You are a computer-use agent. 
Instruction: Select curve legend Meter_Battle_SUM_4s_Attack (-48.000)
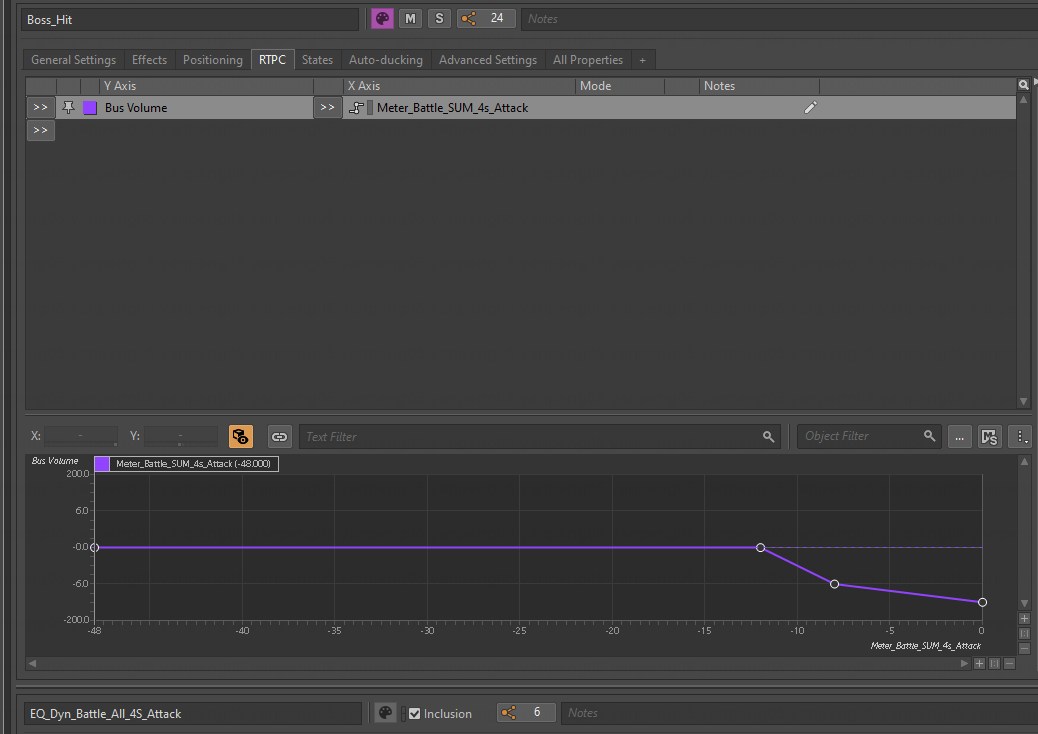point(193,464)
